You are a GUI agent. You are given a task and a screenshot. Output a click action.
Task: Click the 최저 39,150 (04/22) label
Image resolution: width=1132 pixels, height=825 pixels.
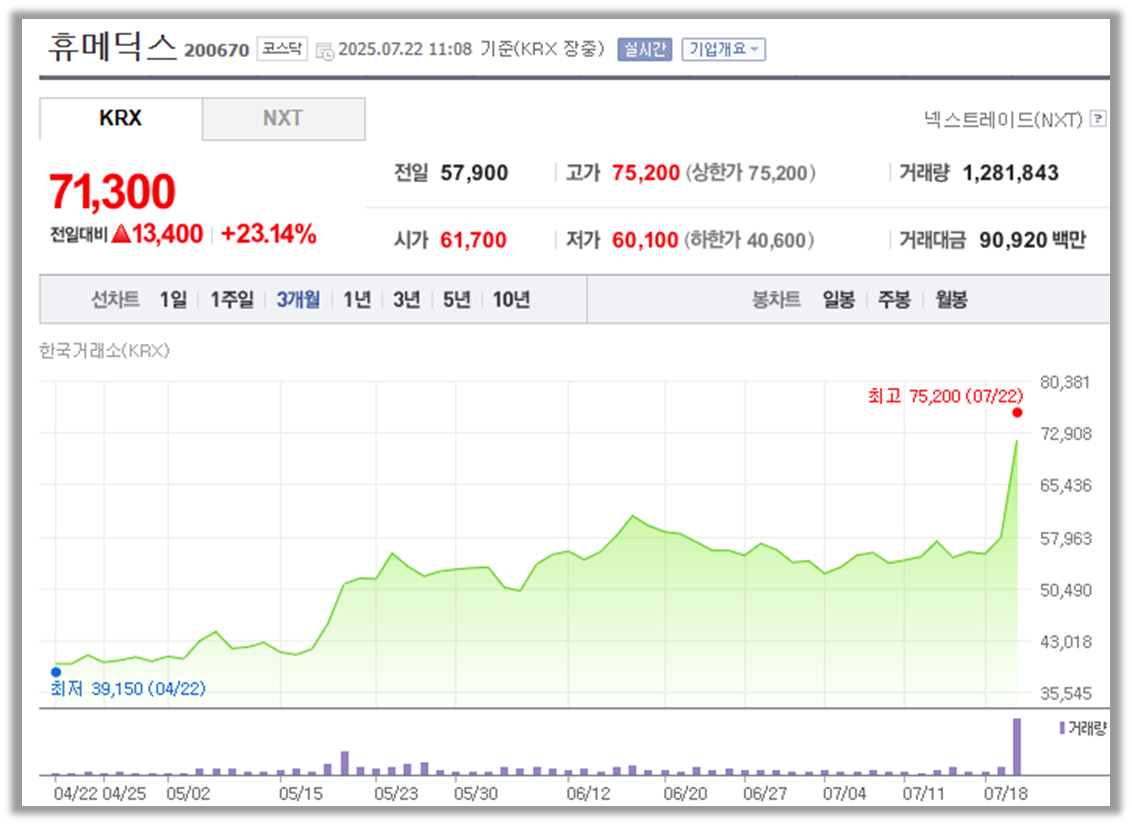pyautogui.click(x=128, y=689)
